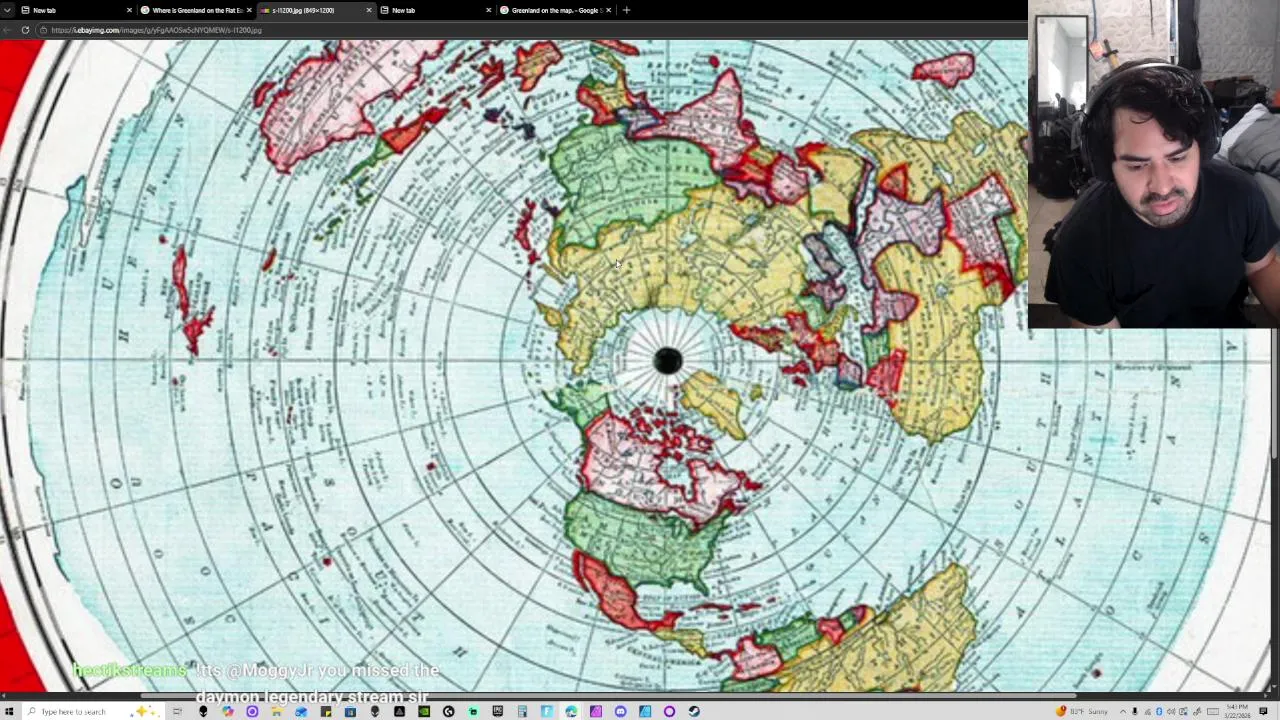This screenshot has height=720, width=1280.
Task: Open Epic Games Launcher in taskbar
Action: pos(497,711)
